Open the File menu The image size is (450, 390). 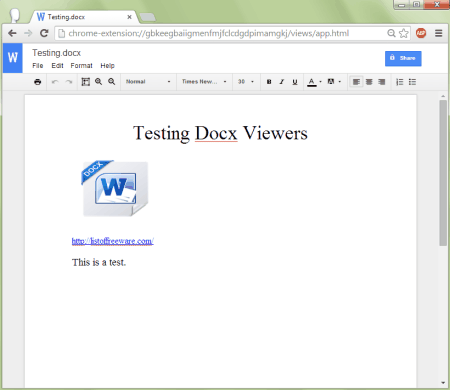click(38, 66)
